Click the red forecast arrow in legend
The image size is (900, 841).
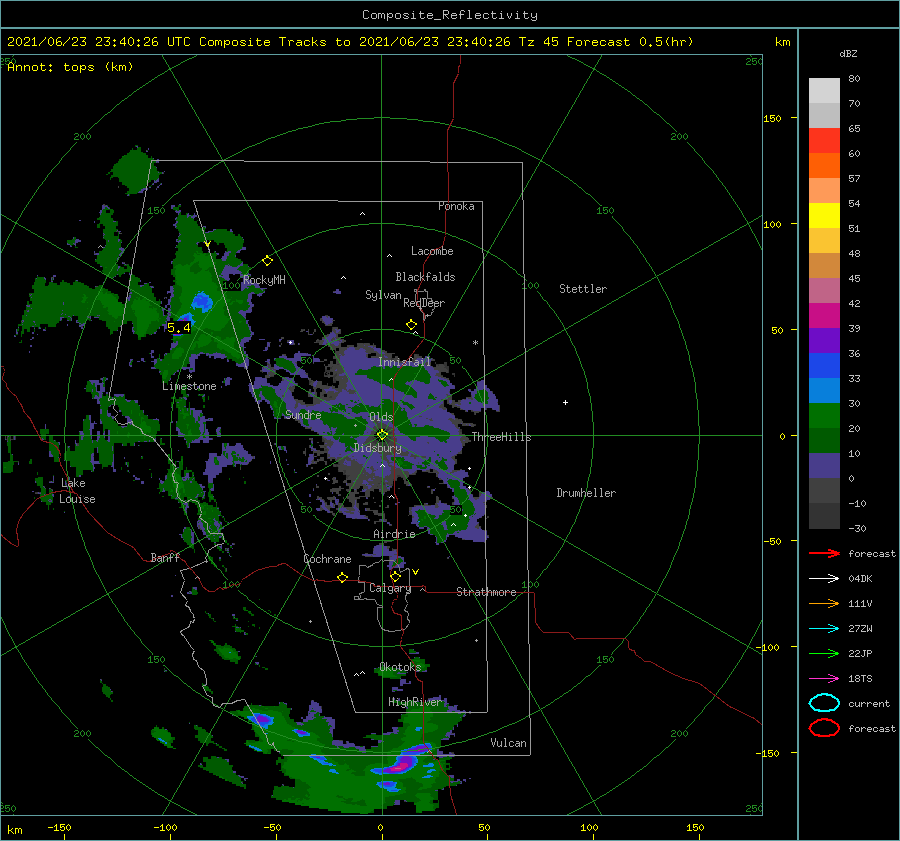[824, 553]
